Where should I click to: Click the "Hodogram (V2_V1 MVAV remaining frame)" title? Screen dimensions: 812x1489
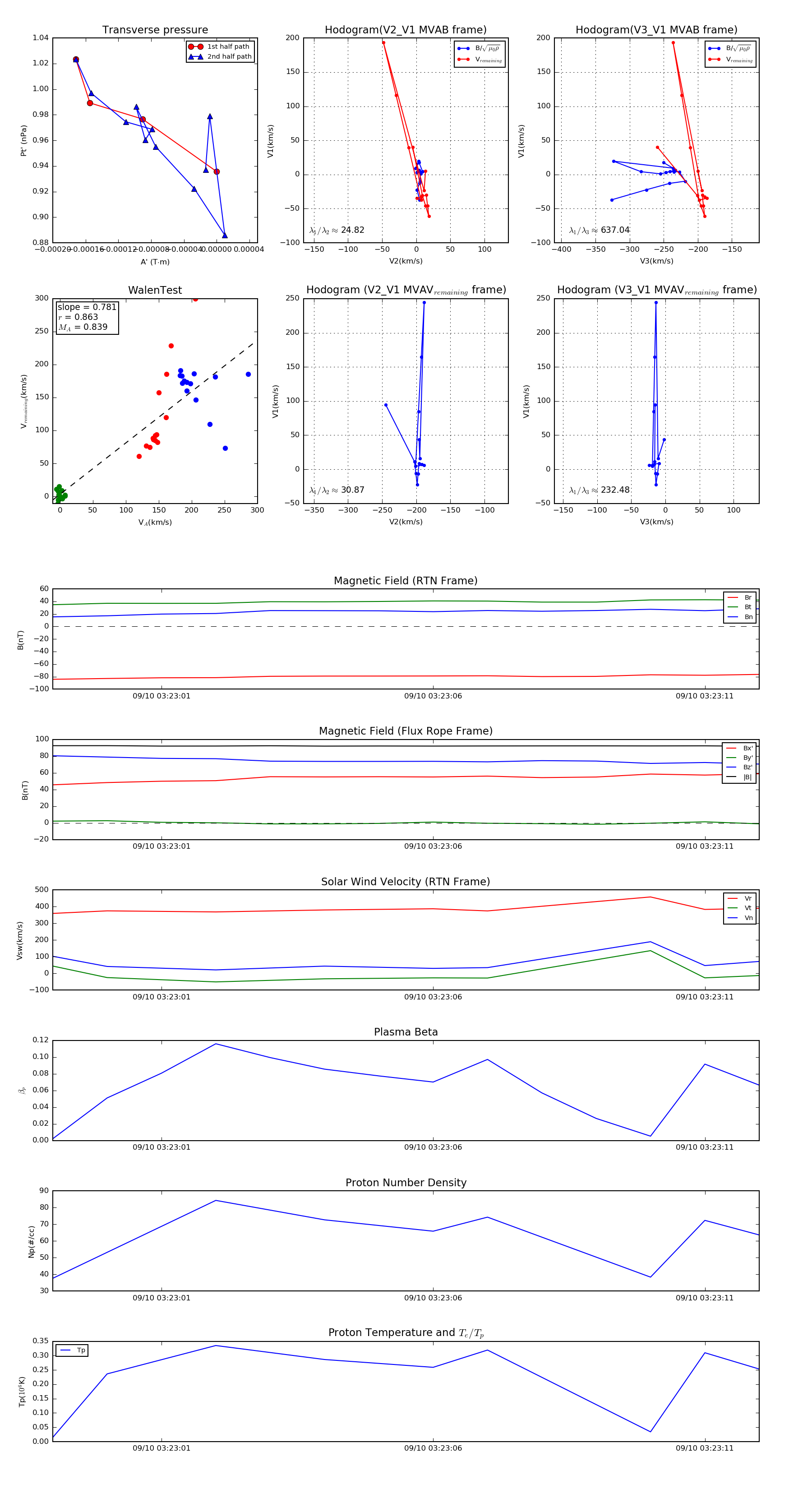(406, 290)
